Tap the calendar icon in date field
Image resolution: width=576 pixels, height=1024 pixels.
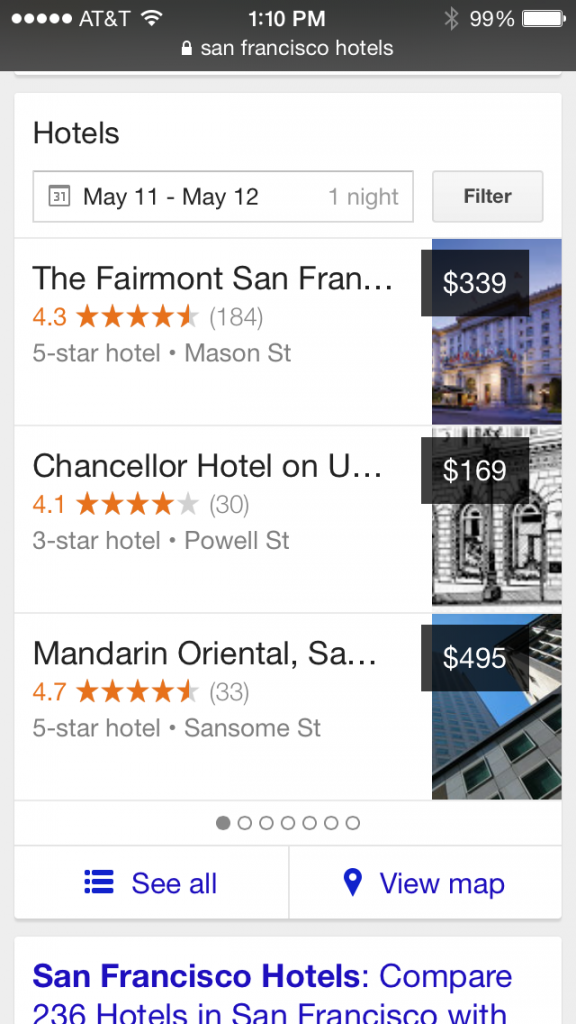coord(59,196)
